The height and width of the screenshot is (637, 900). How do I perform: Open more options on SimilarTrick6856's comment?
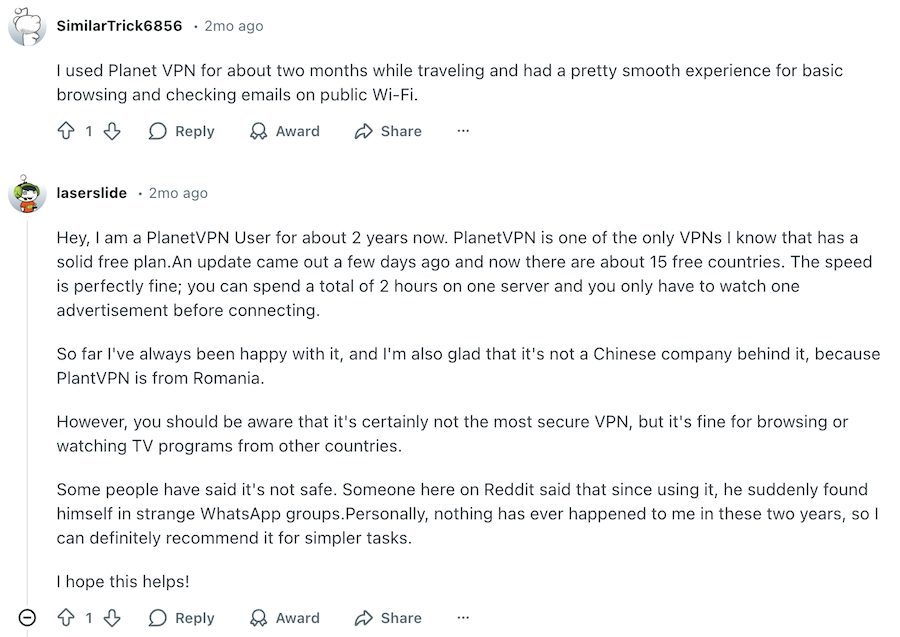(463, 131)
